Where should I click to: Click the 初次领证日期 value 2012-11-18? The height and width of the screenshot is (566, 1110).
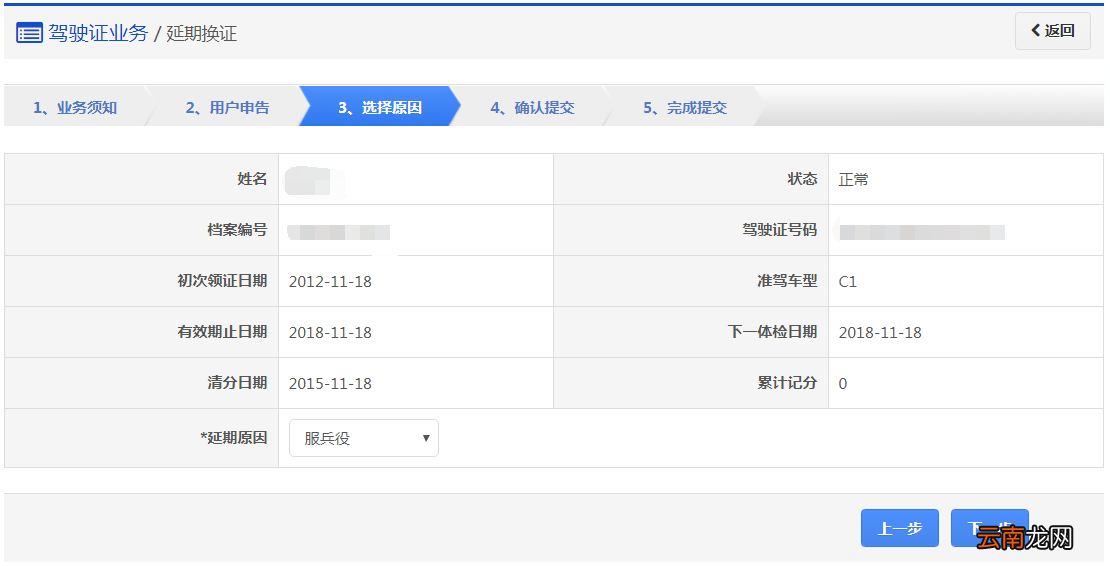[330, 282]
